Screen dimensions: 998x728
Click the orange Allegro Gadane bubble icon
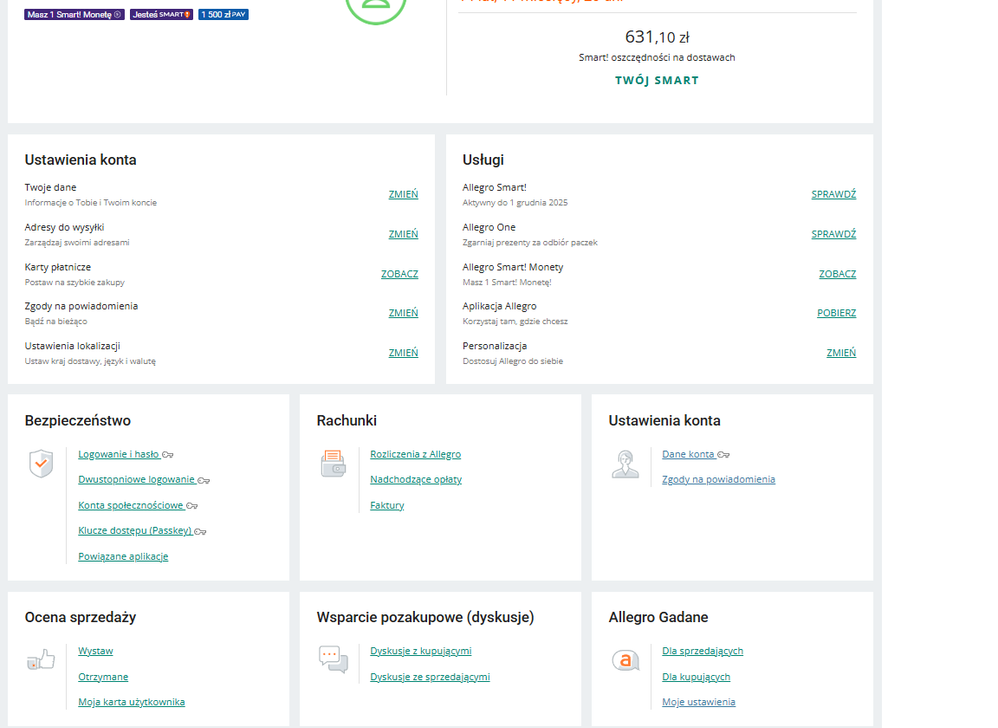(625, 660)
